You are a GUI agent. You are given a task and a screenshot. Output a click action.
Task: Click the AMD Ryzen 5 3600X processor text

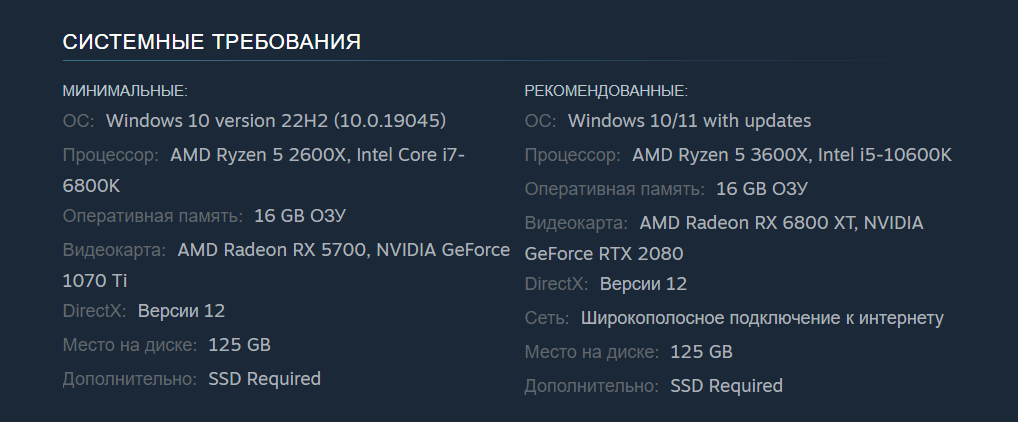coord(720,155)
